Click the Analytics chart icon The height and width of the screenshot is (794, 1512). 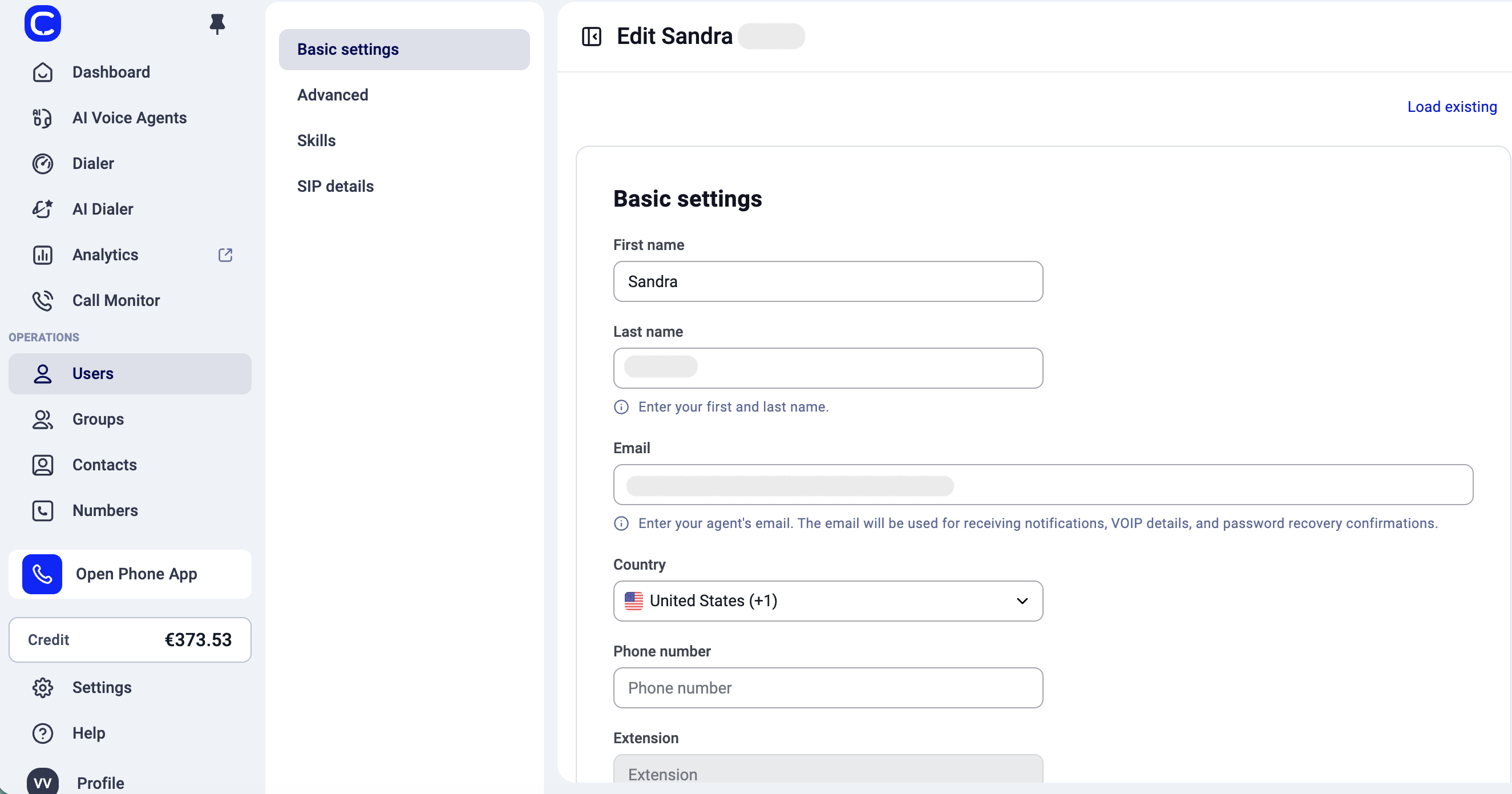[42, 255]
